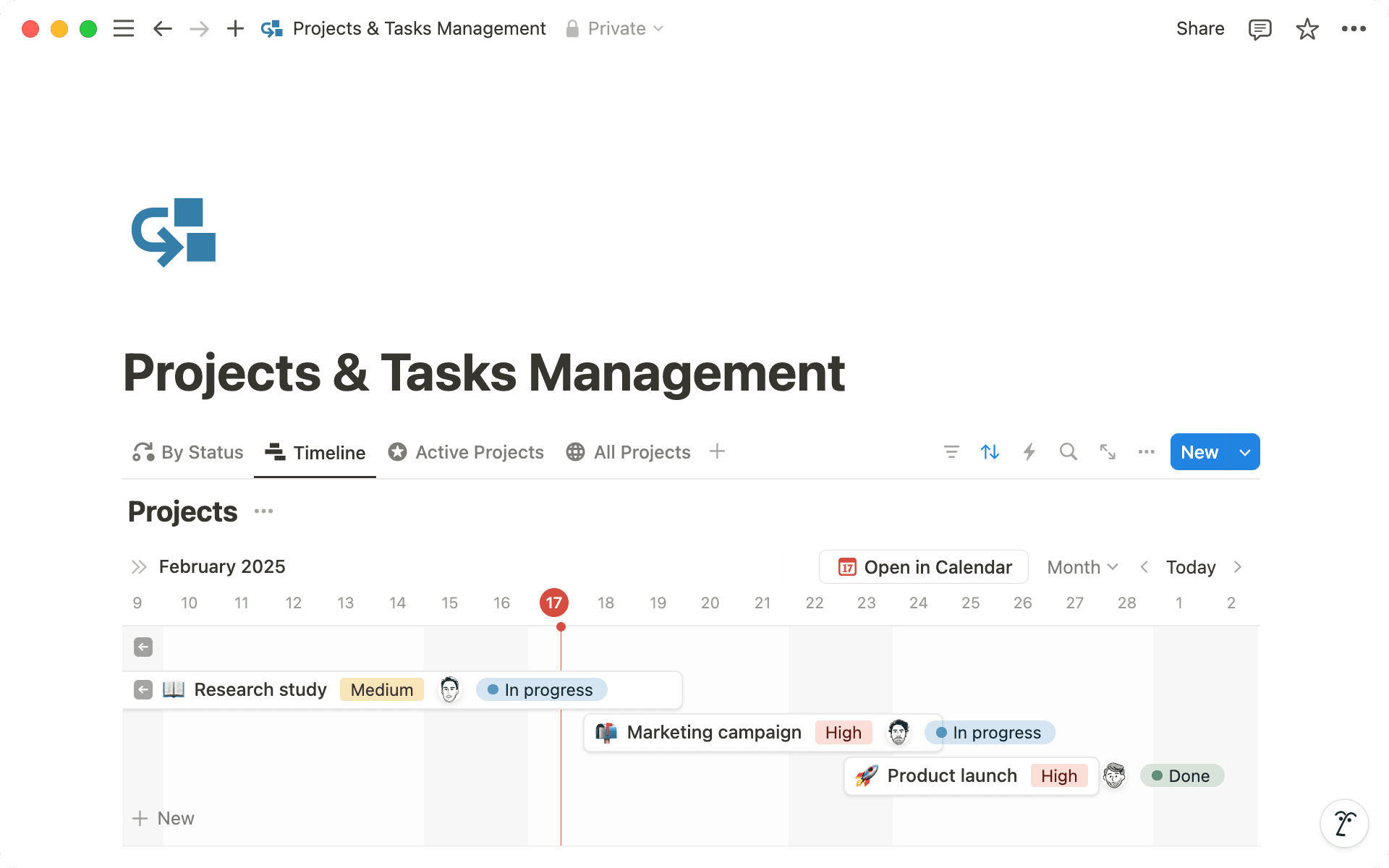1389x868 pixels.
Task: Favorite the page using the star icon
Action: point(1307,28)
